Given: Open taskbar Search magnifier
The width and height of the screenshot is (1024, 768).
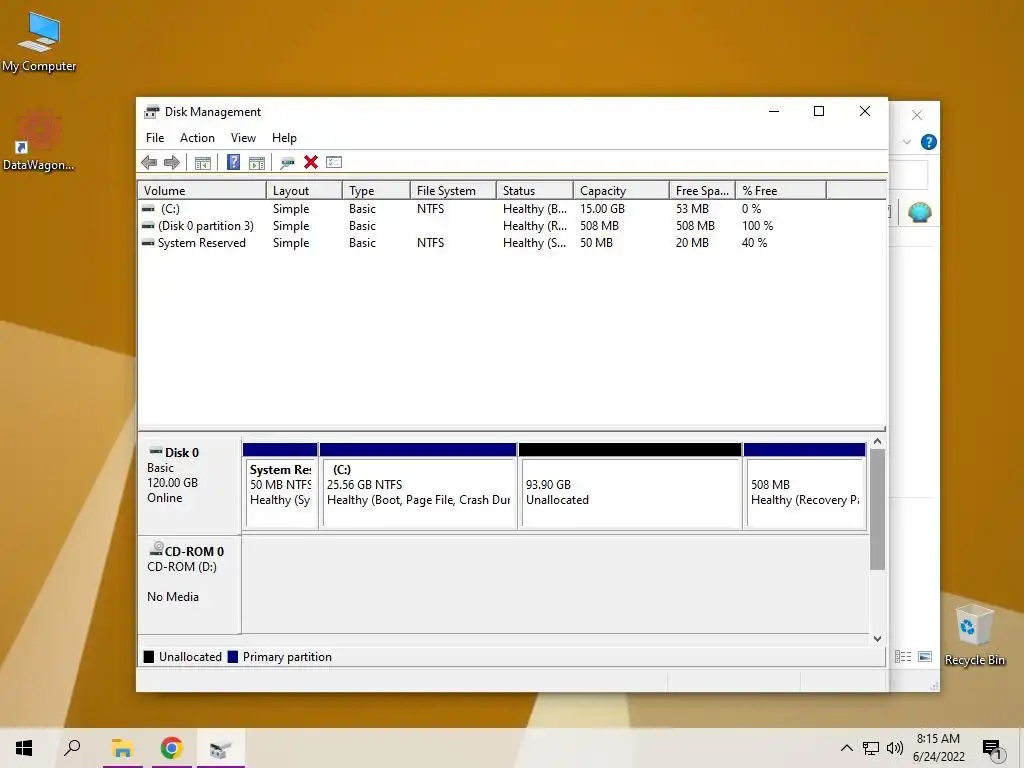Looking at the screenshot, I should [x=72, y=748].
